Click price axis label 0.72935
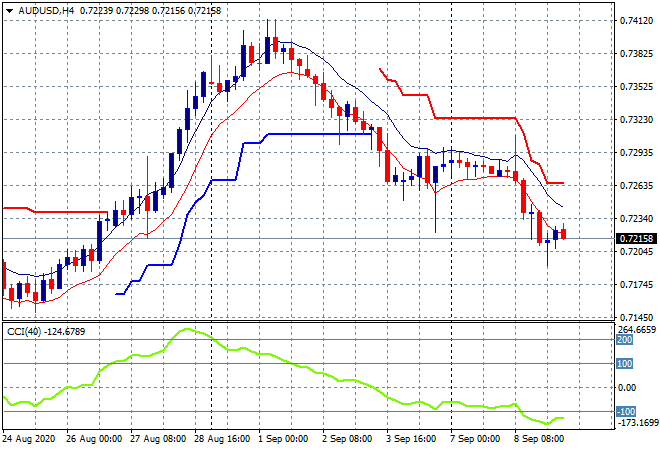Screen dimensions: 660x450 pos(636,152)
